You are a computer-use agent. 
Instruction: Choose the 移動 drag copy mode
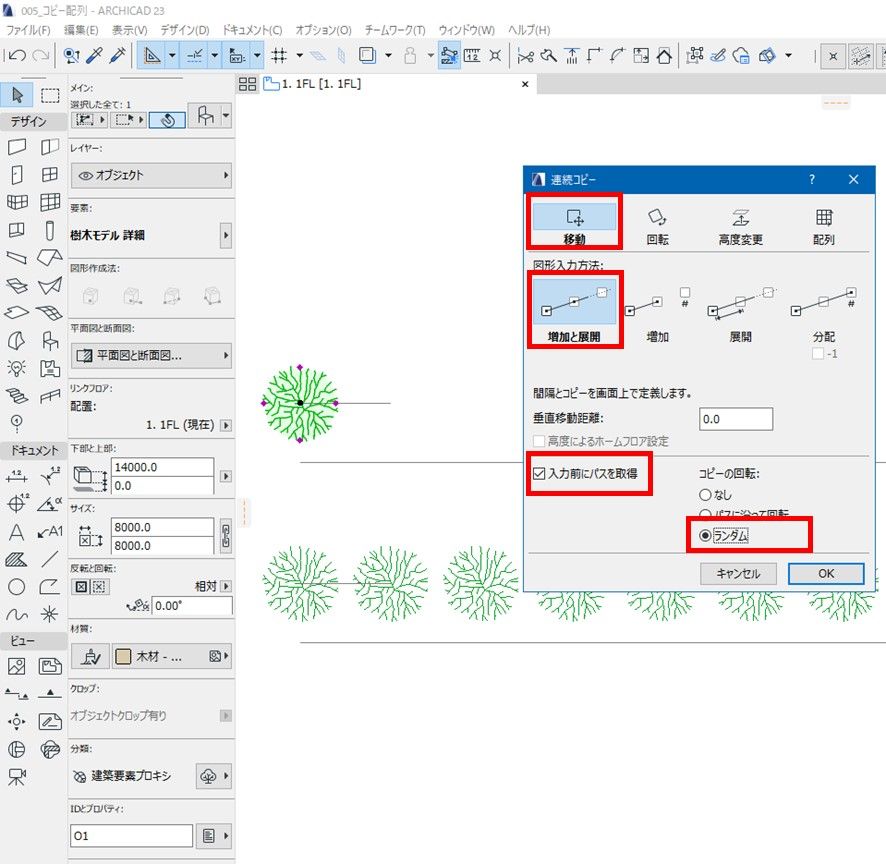tap(574, 224)
